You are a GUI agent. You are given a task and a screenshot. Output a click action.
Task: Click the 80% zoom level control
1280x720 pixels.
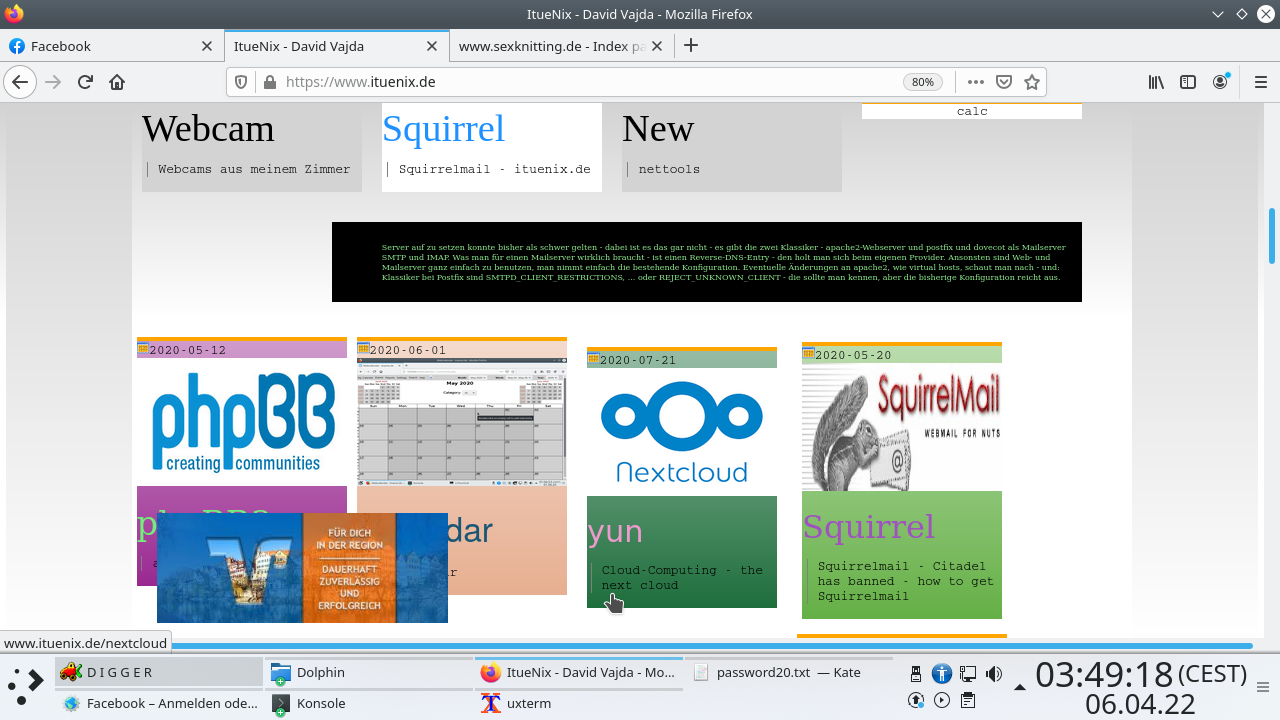click(x=922, y=82)
